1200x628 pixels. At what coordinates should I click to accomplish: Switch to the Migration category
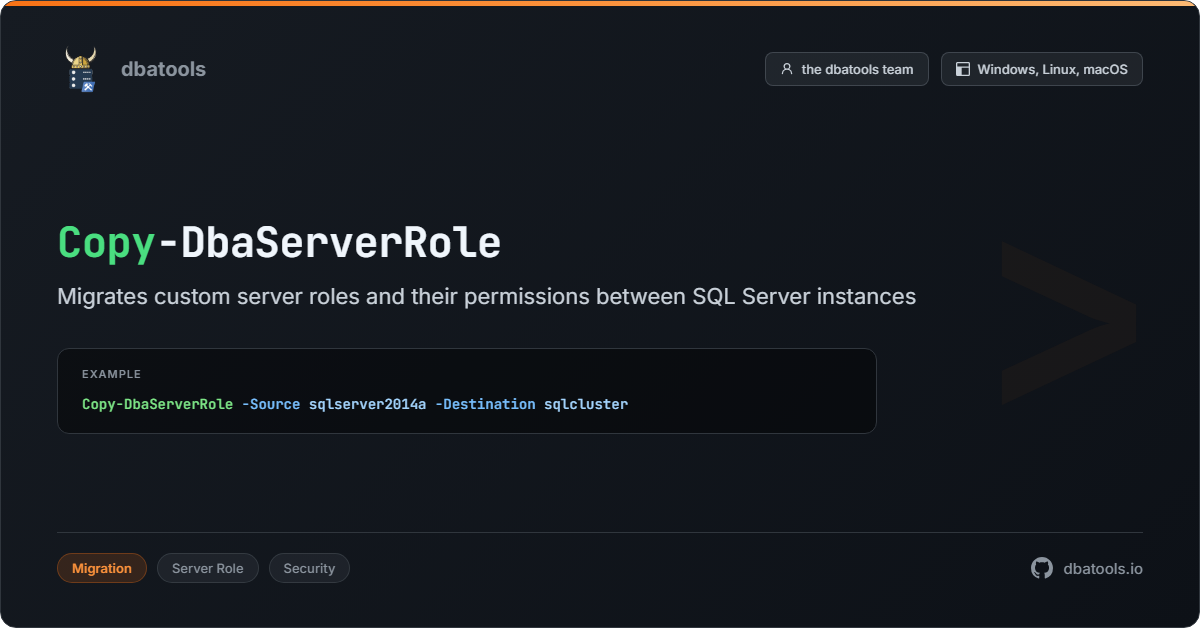click(101, 568)
